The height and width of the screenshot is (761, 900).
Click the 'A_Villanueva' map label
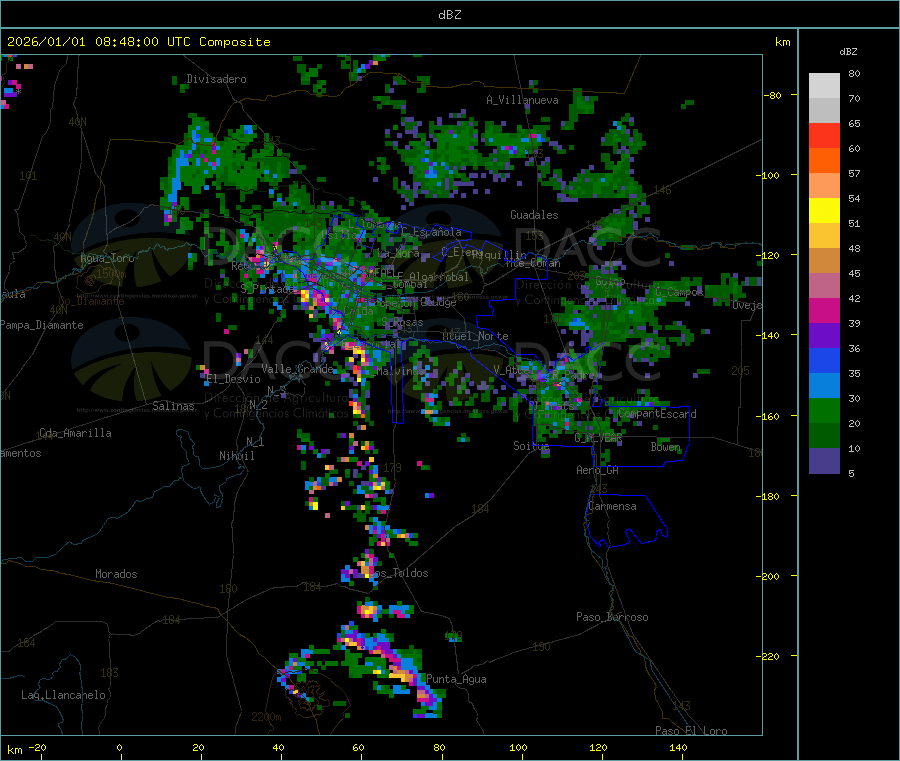[522, 100]
